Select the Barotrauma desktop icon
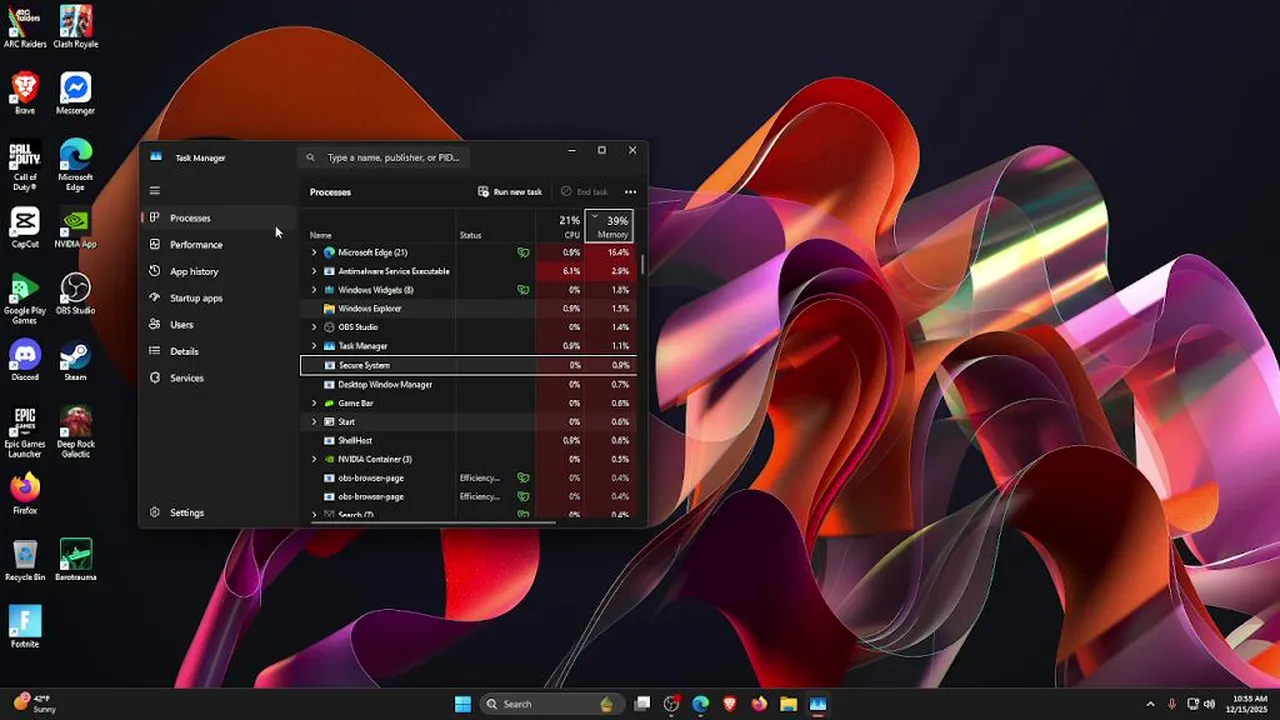 coord(76,560)
